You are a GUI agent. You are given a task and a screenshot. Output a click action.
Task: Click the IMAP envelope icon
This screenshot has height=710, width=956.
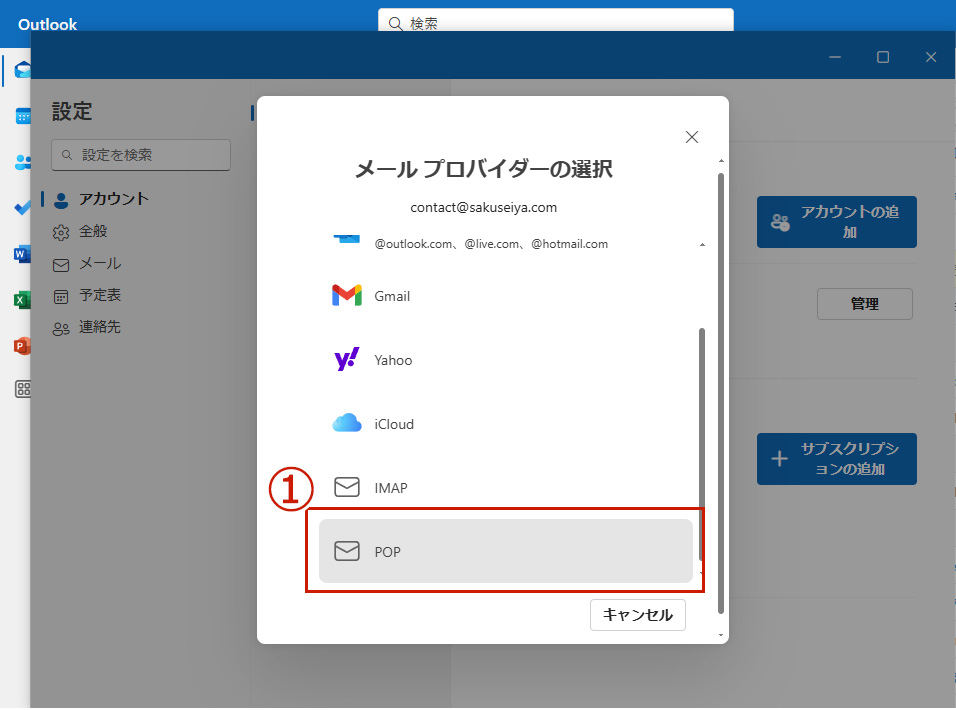tap(347, 487)
